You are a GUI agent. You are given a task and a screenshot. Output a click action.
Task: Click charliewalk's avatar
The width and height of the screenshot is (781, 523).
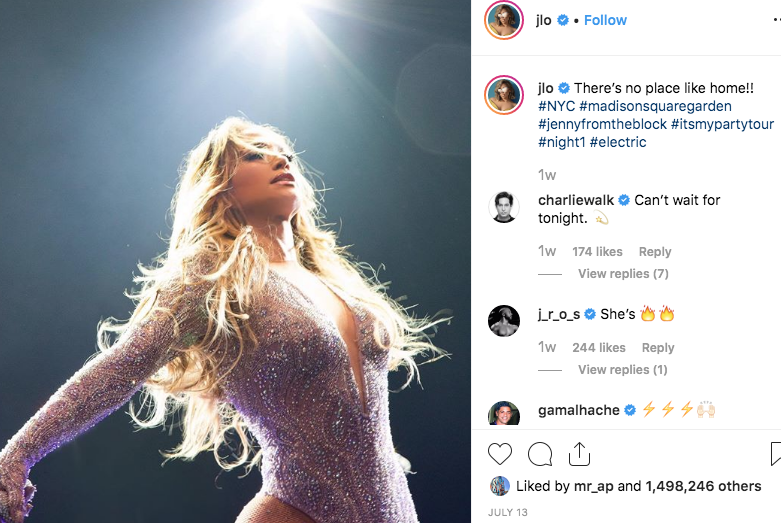[504, 207]
